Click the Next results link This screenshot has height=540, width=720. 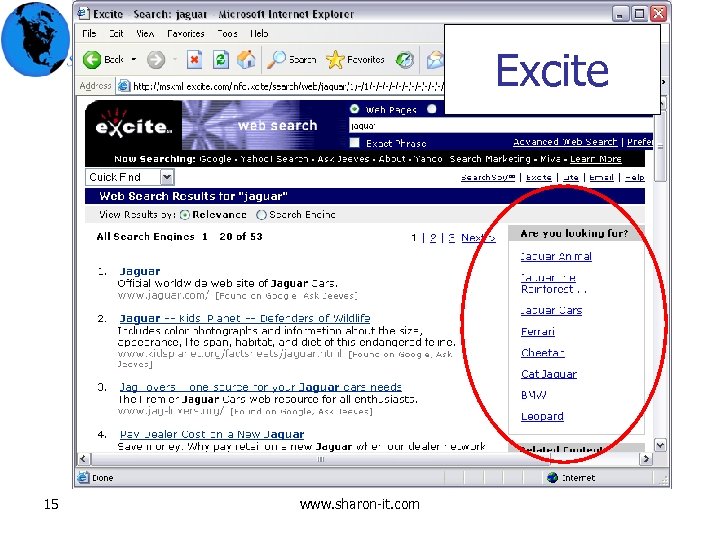pyautogui.click(x=478, y=238)
